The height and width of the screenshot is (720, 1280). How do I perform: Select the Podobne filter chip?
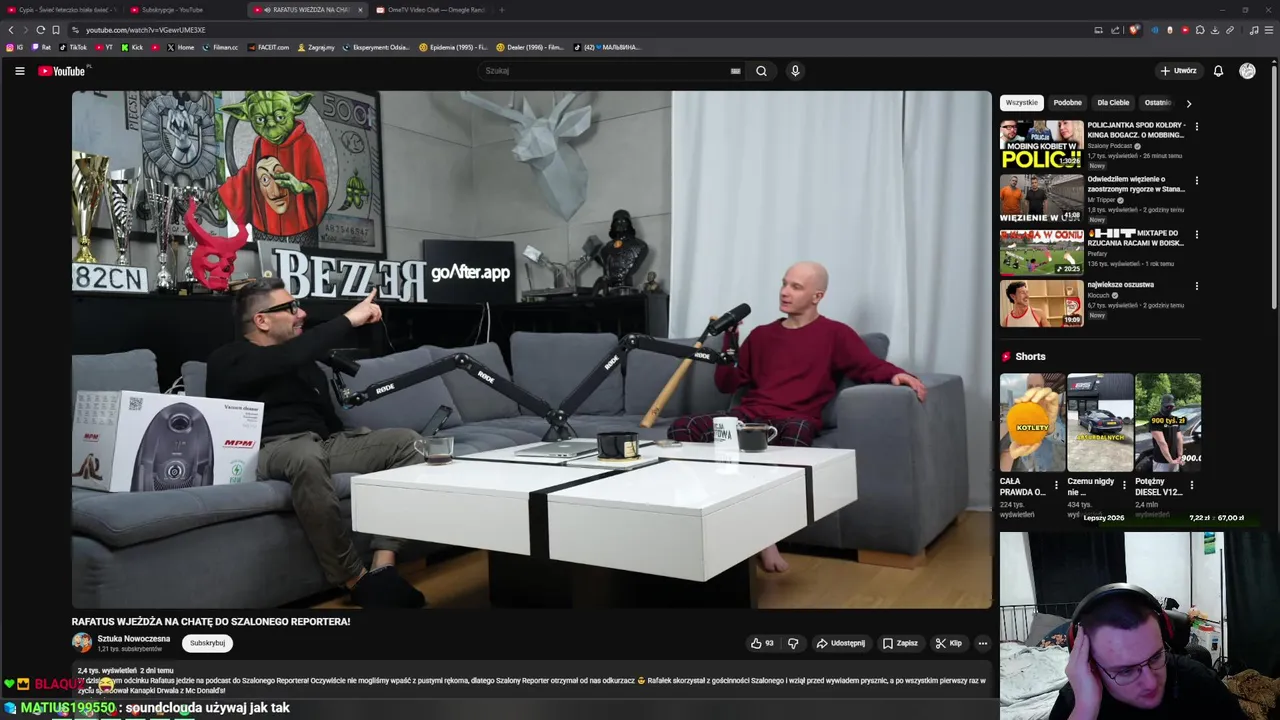[1067, 103]
